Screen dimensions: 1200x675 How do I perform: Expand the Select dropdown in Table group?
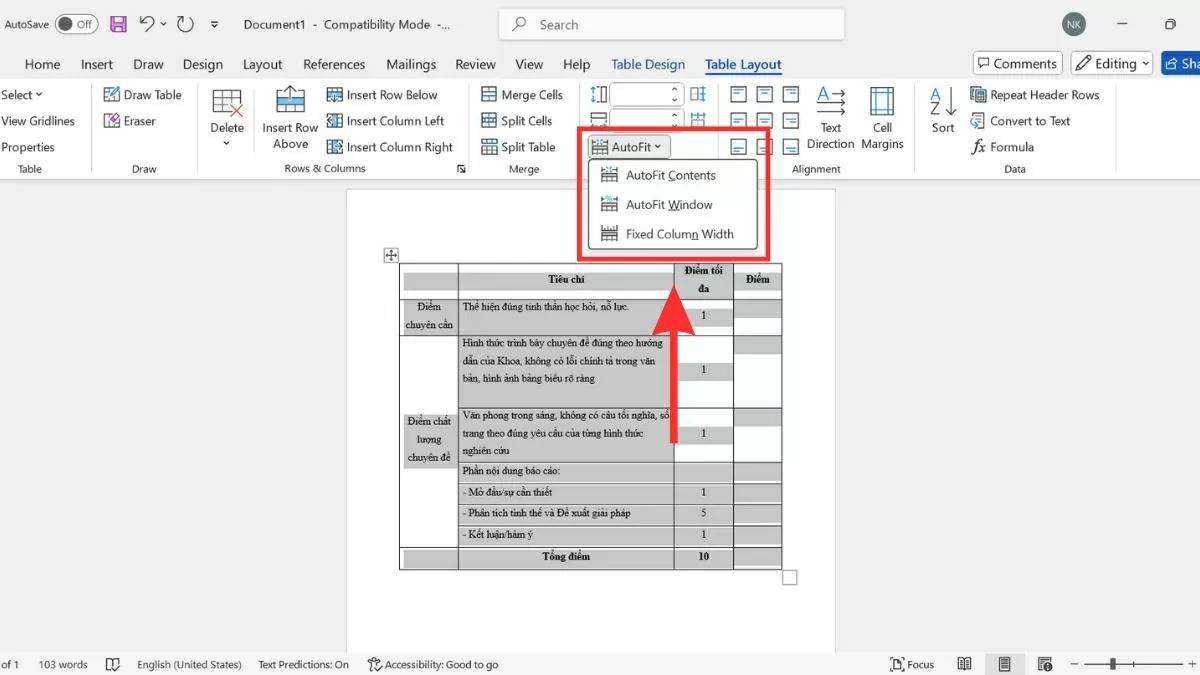click(x=22, y=95)
